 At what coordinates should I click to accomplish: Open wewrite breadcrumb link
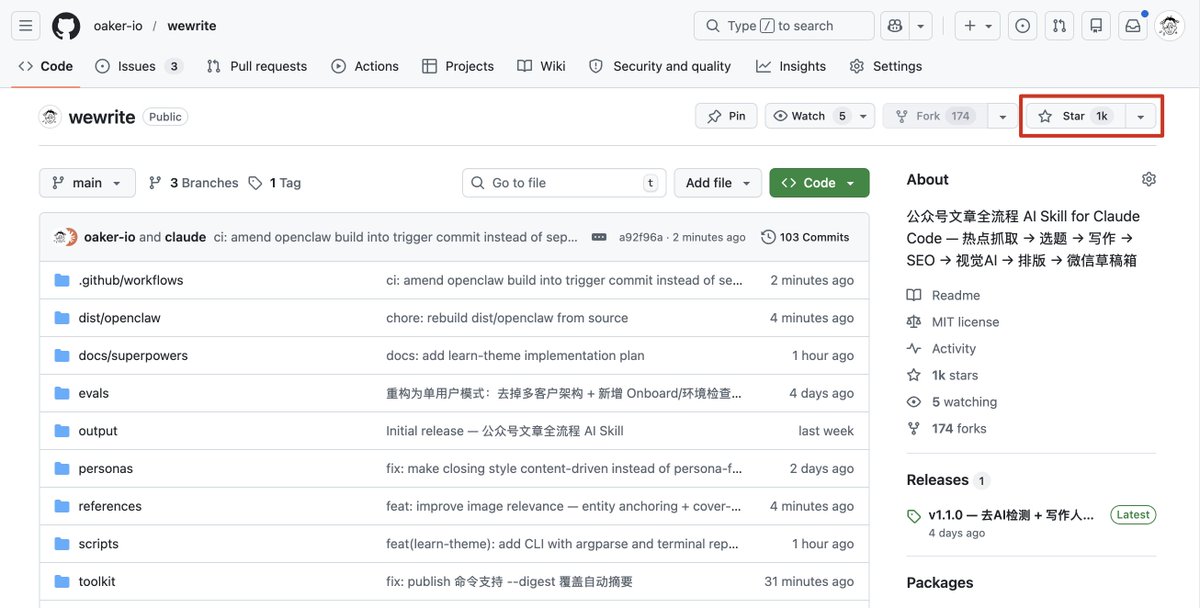(x=192, y=26)
